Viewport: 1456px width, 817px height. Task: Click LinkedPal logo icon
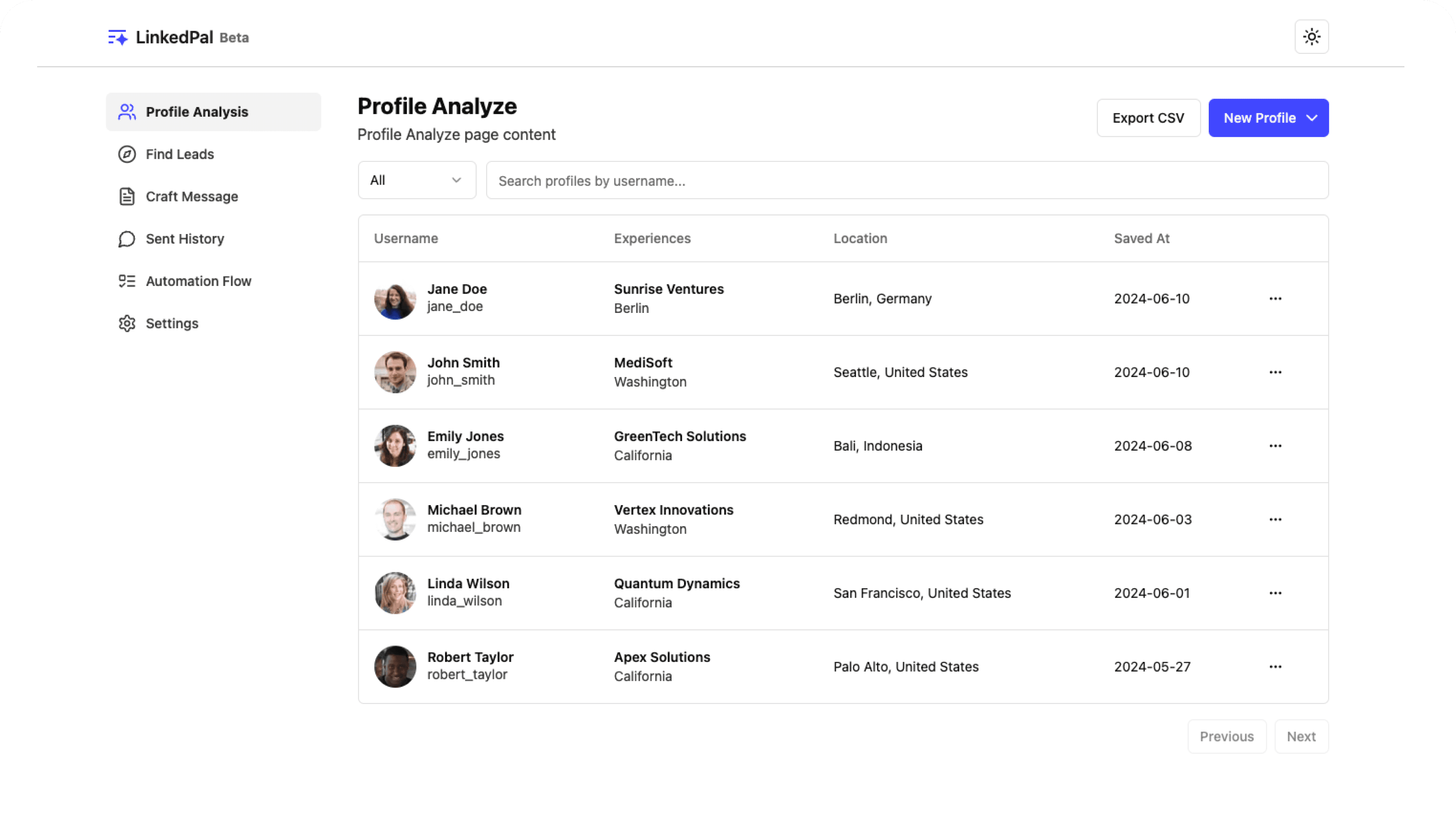pos(117,37)
